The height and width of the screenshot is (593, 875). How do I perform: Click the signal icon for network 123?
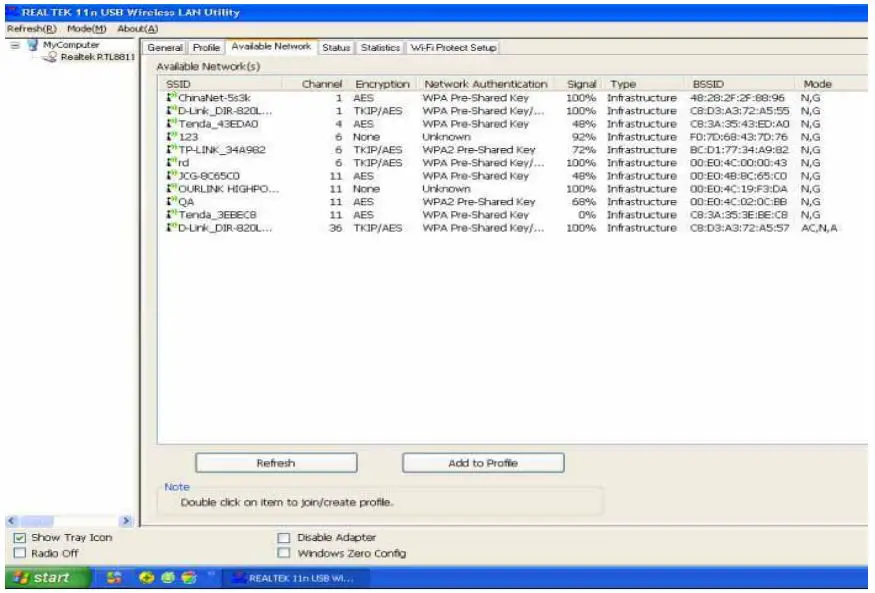tap(171, 136)
